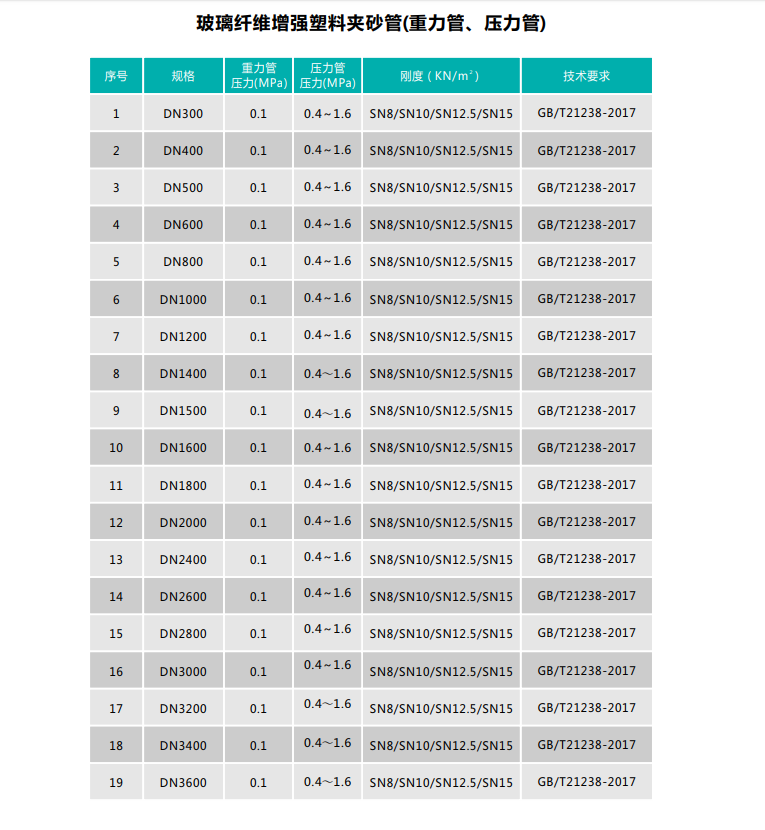This screenshot has height=830, width=765.
Task: Click the stiffness cell in the DN800 row
Action: coord(440,262)
